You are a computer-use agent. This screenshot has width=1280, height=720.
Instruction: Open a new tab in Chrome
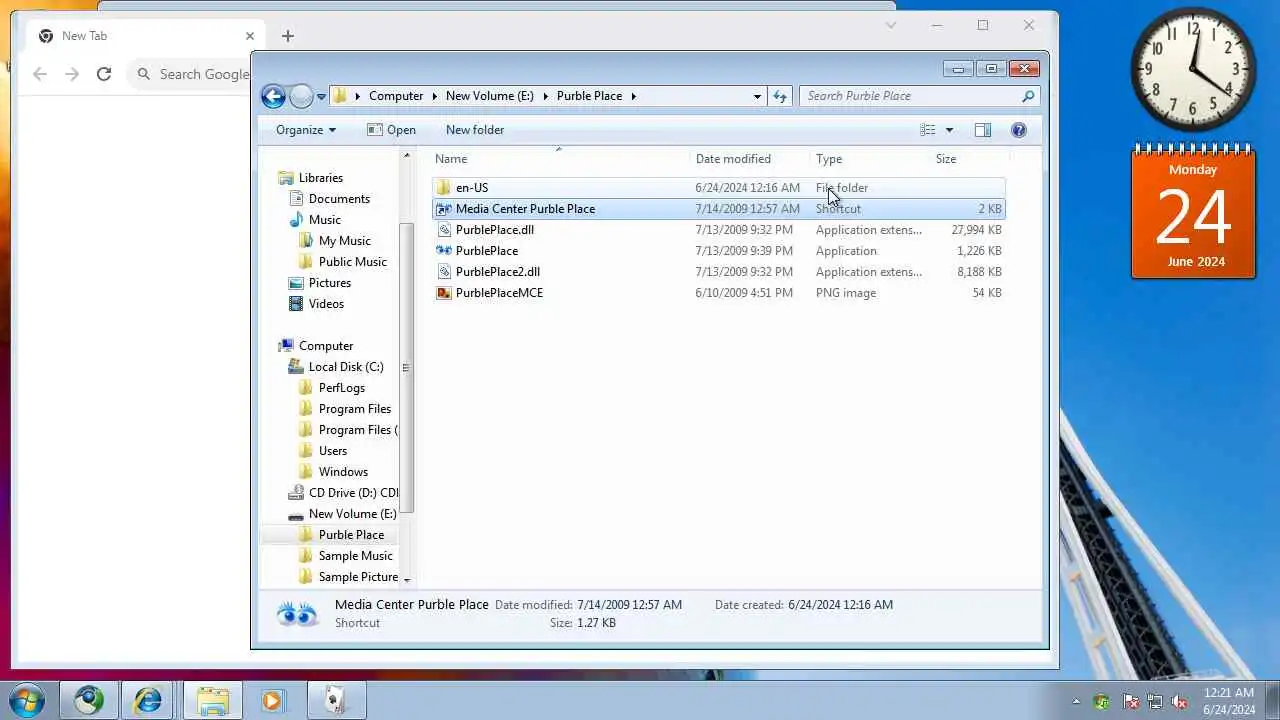click(288, 36)
